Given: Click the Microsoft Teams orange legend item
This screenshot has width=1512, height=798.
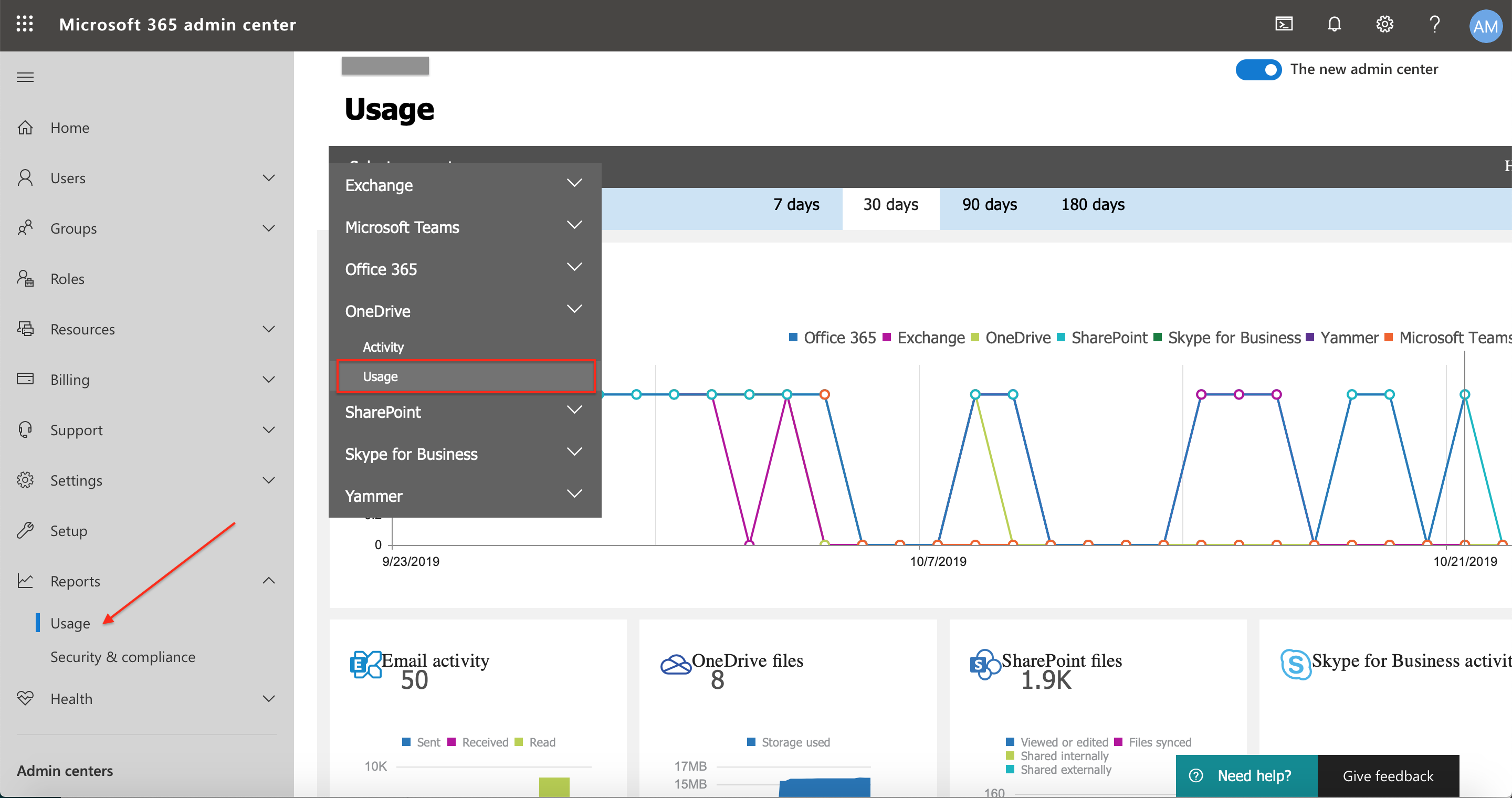Looking at the screenshot, I should 1447,338.
